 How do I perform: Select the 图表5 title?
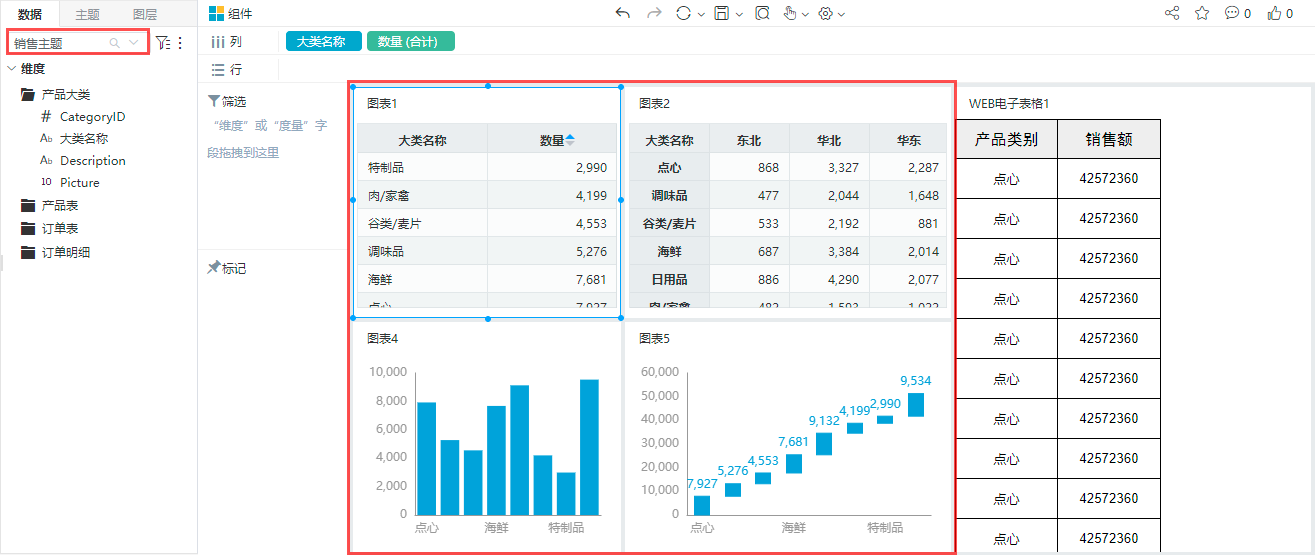(x=654, y=339)
